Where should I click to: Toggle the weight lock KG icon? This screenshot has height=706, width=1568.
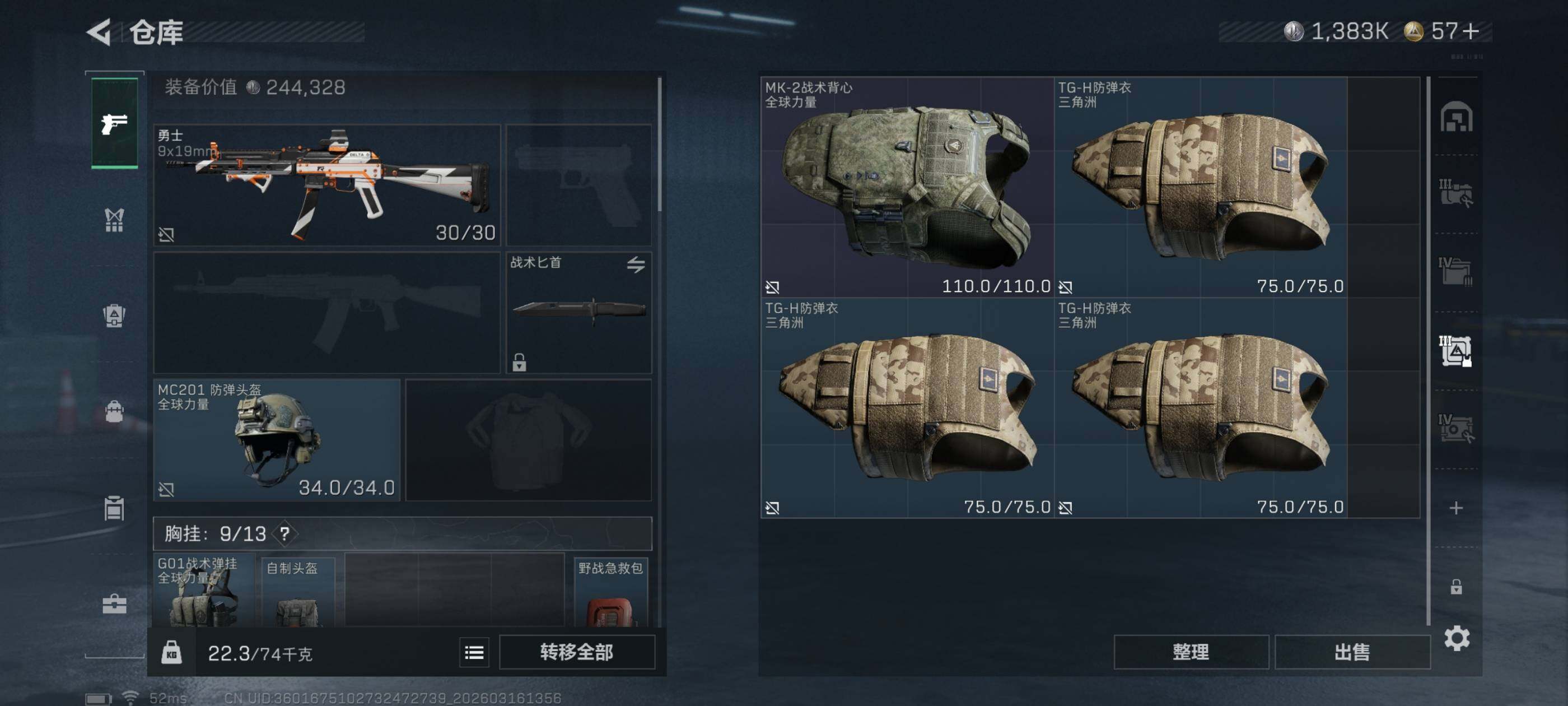(172, 652)
